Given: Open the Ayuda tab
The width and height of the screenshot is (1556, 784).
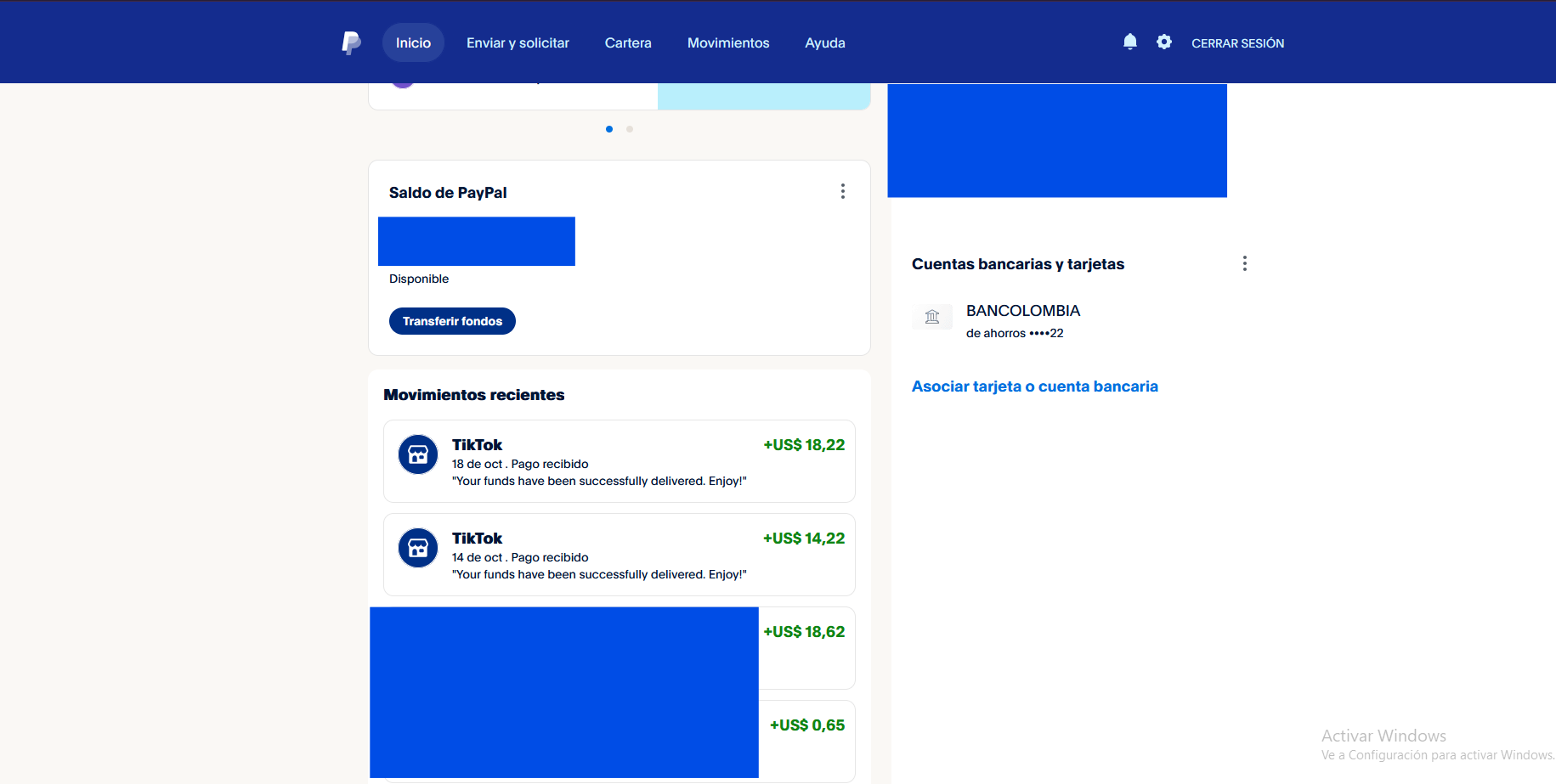Looking at the screenshot, I should point(825,42).
